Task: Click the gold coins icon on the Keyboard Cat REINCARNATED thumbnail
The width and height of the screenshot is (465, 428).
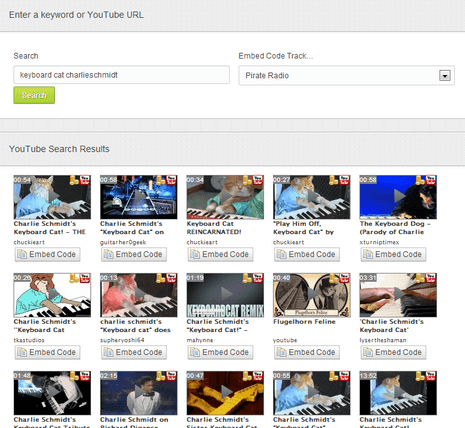Action: 247,180
